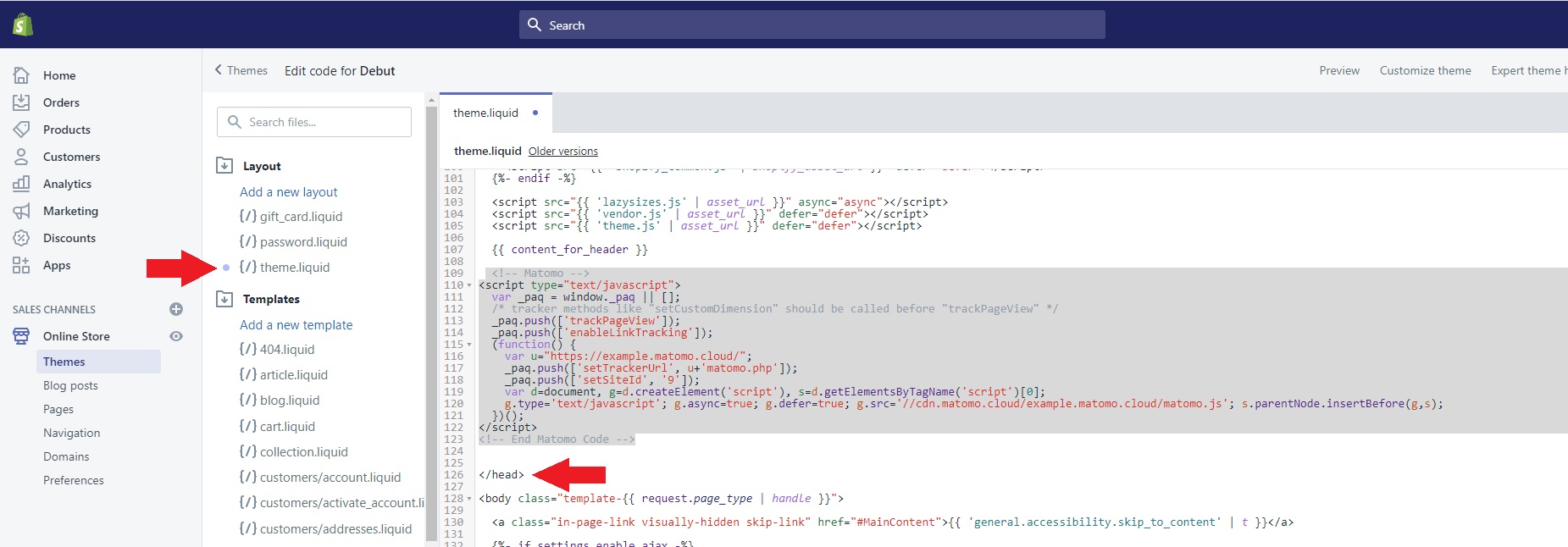Screen dimensions: 1568x547
Task: Click the Discounts badge icon
Action: click(21, 238)
